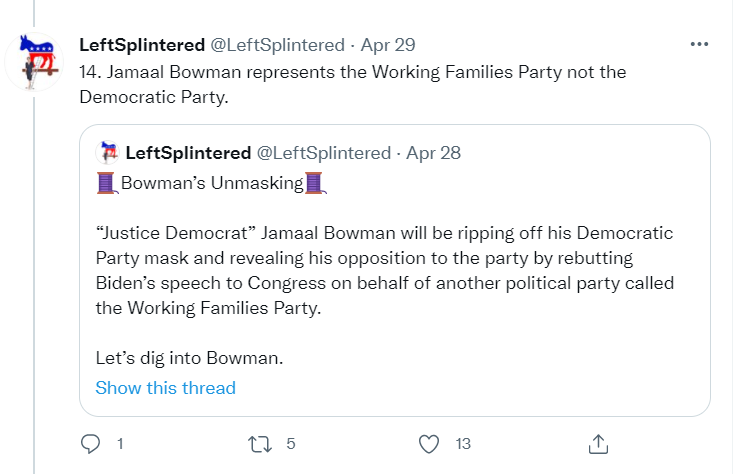Open the LeftSplintered display name profile link

tap(140, 45)
